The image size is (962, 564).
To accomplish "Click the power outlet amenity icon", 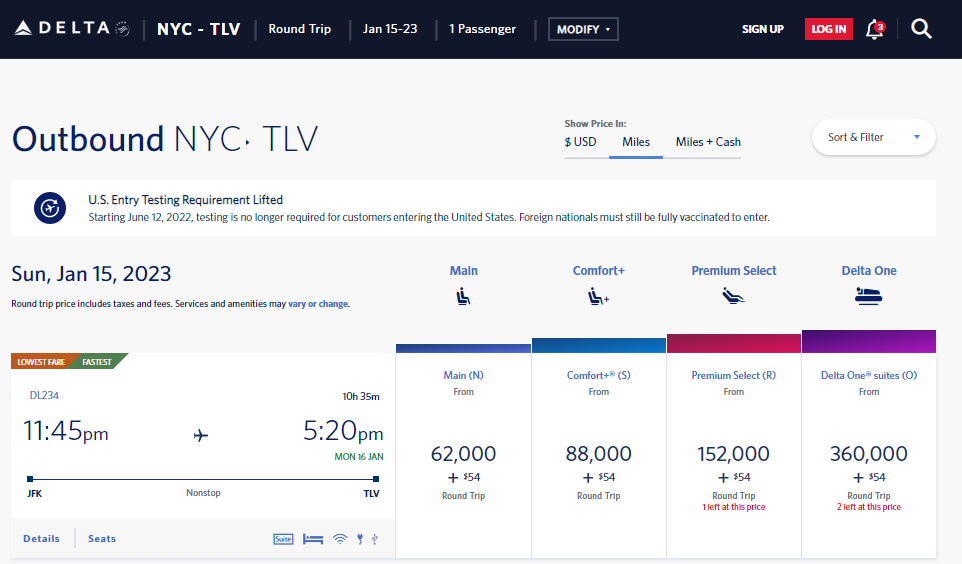I will (x=360, y=539).
